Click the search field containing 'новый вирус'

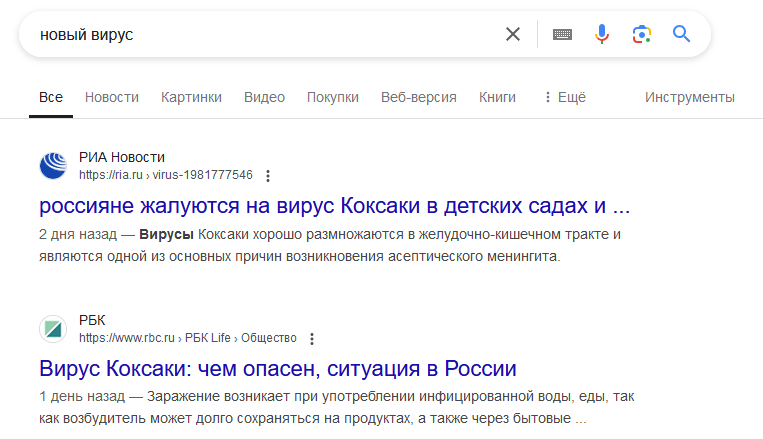(x=260, y=34)
